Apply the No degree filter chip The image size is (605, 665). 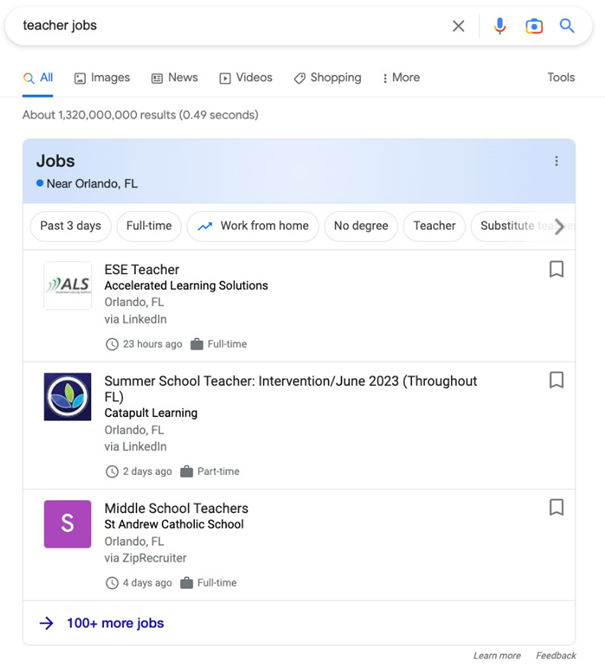(361, 226)
